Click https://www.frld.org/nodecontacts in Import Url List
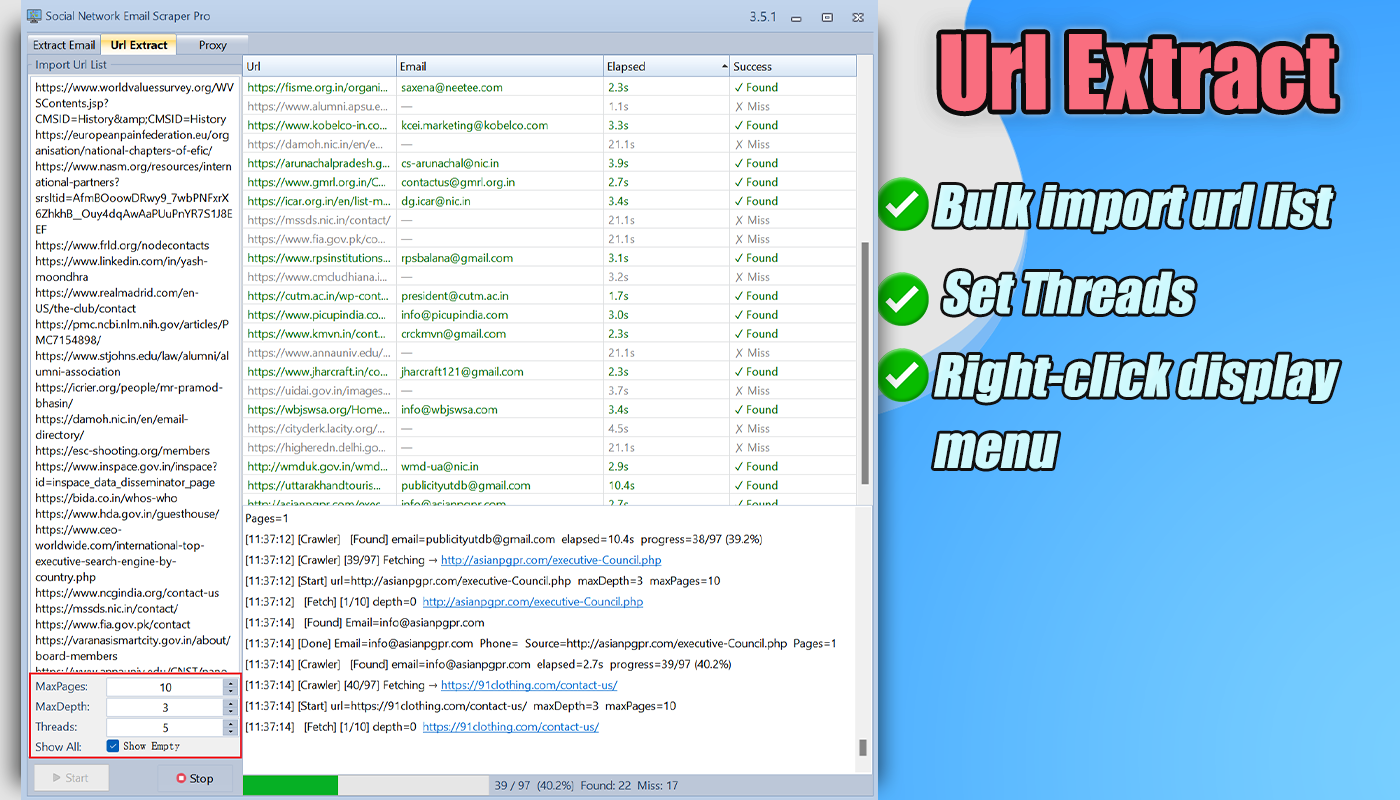Image resolution: width=1400 pixels, height=800 pixels. (x=122, y=245)
